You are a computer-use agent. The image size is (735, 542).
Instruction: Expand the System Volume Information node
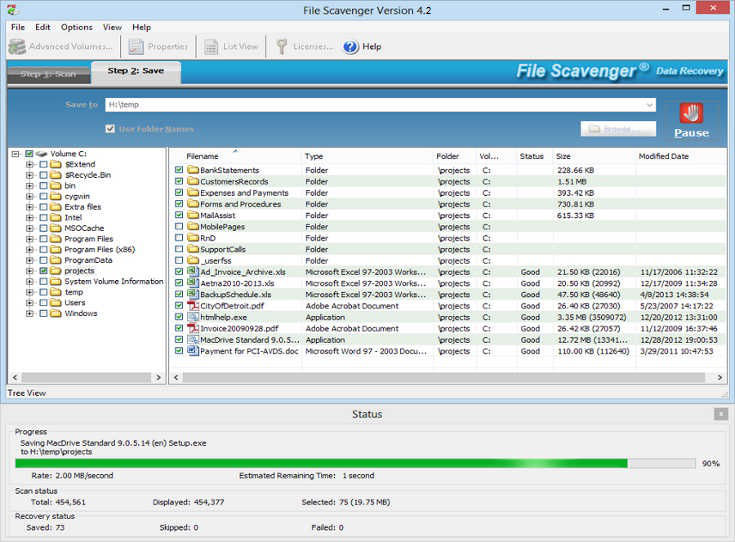click(30, 282)
